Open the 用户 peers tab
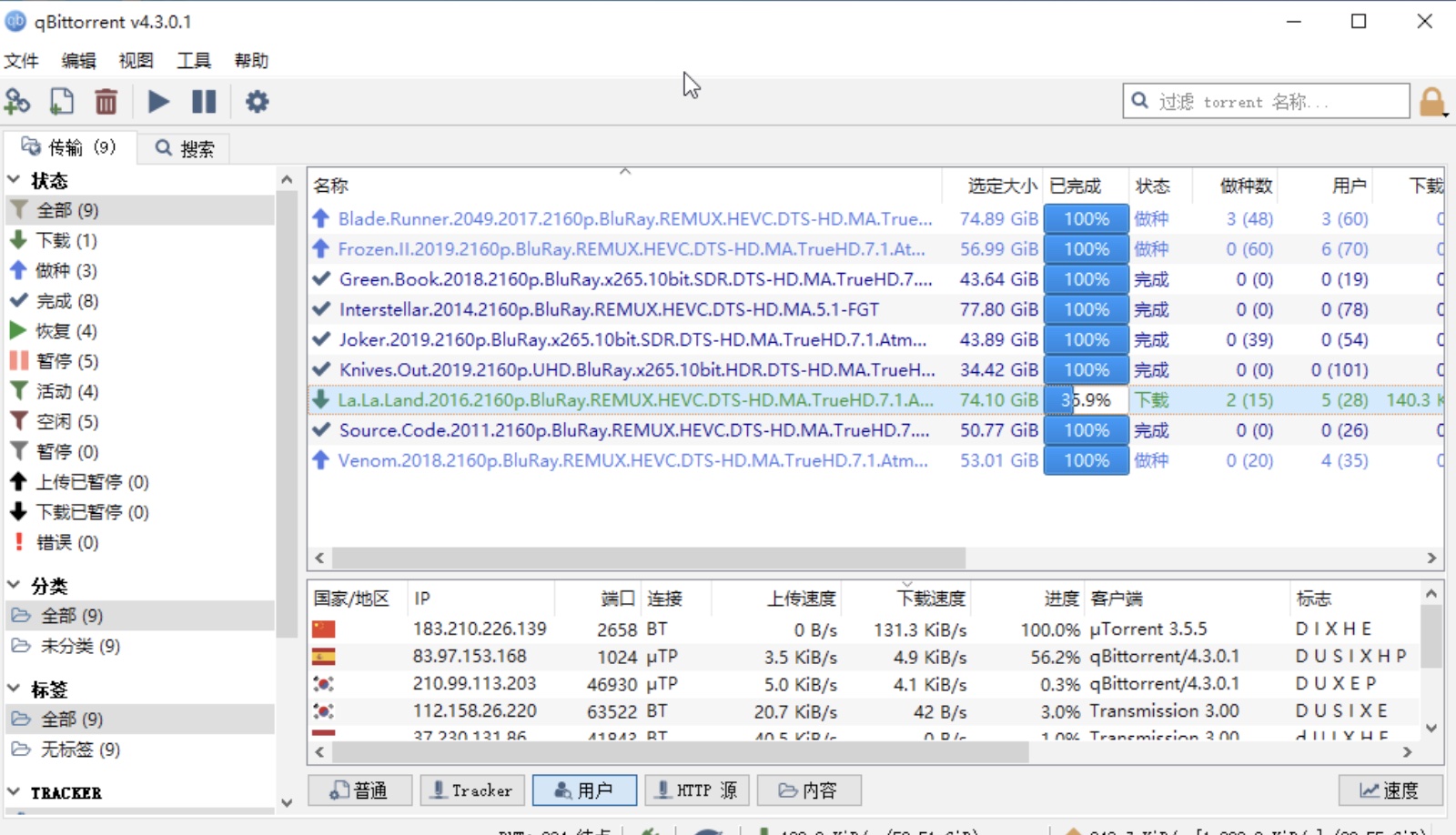 (x=584, y=790)
